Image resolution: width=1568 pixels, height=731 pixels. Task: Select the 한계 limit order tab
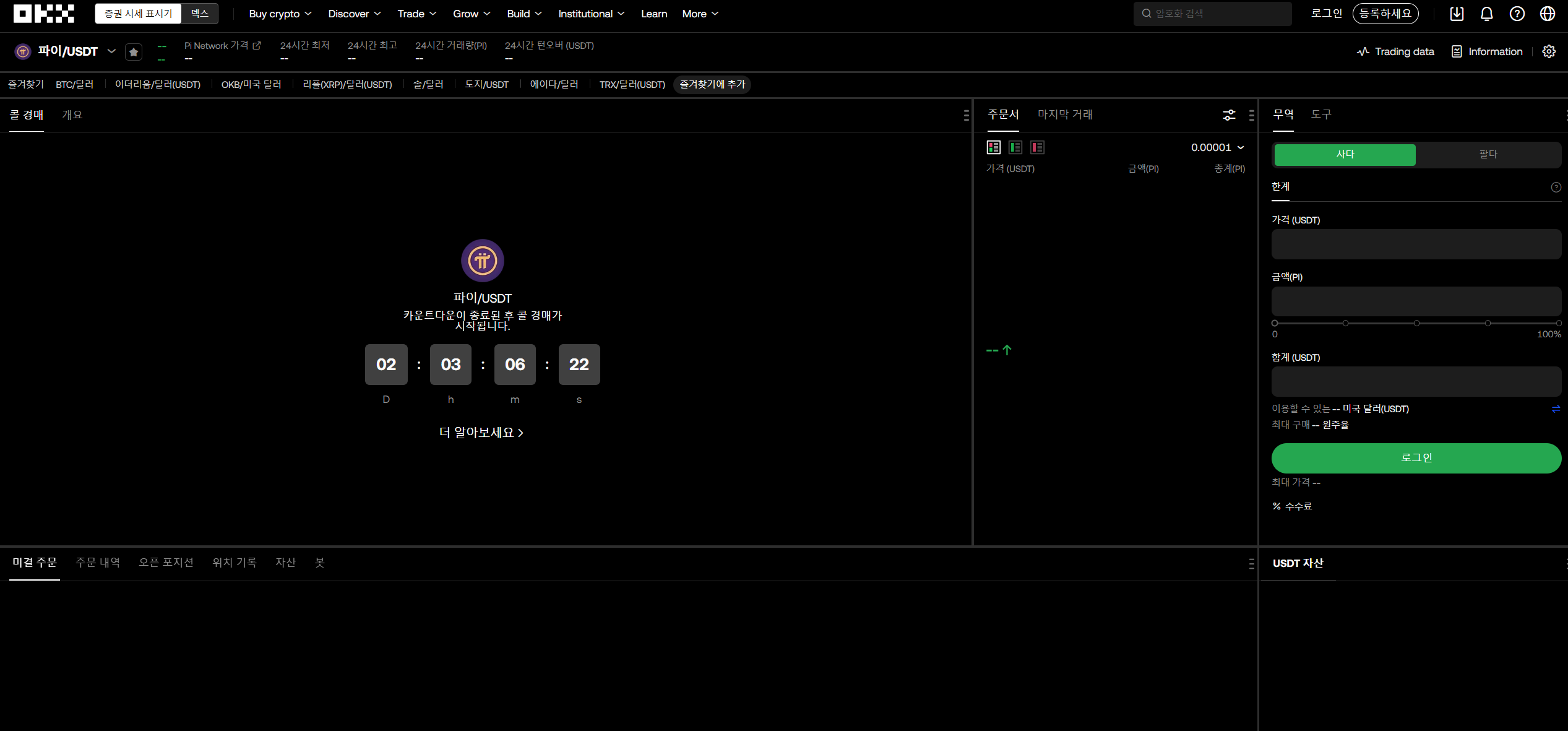tap(1280, 186)
